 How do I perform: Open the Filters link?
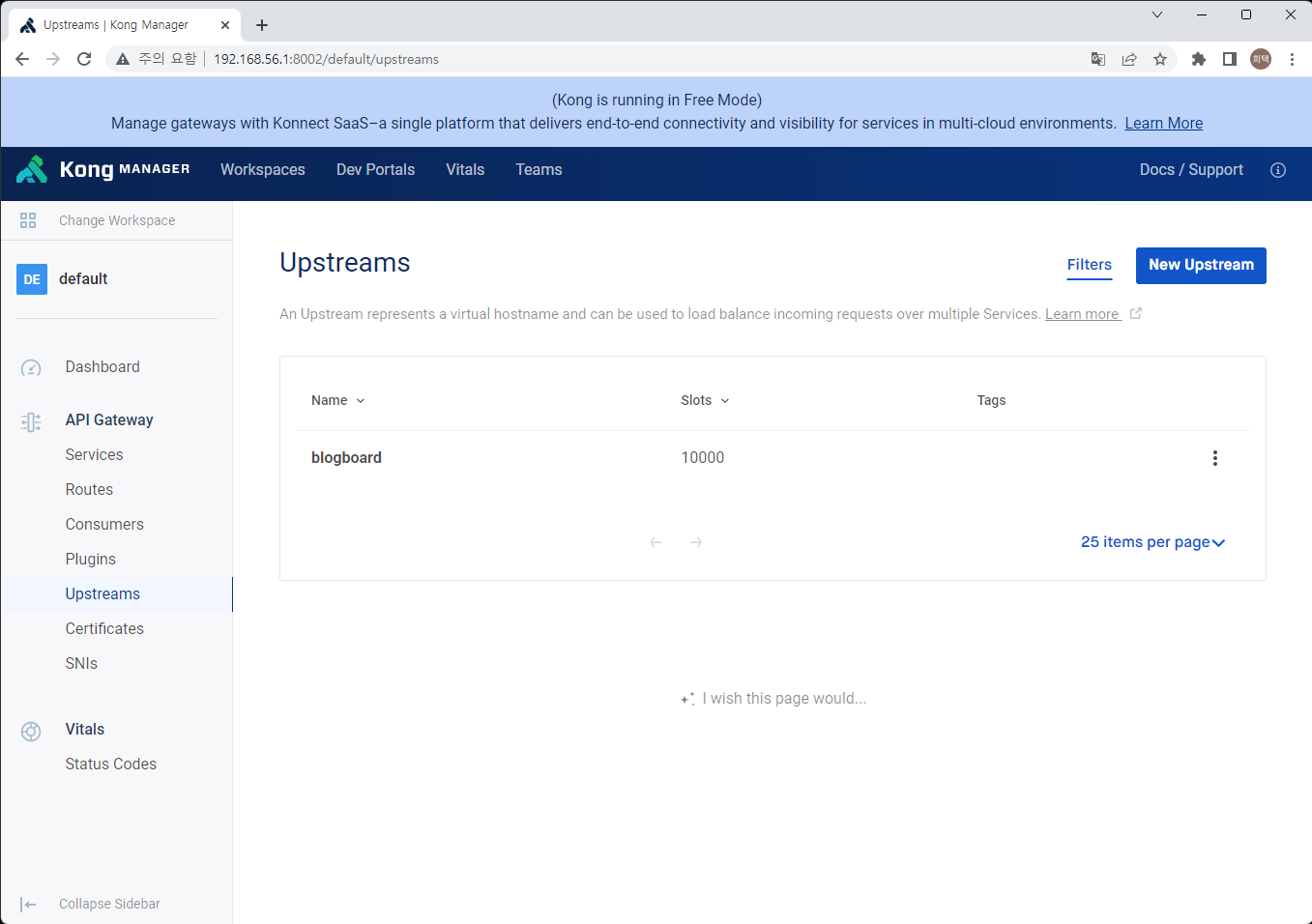pyautogui.click(x=1090, y=265)
